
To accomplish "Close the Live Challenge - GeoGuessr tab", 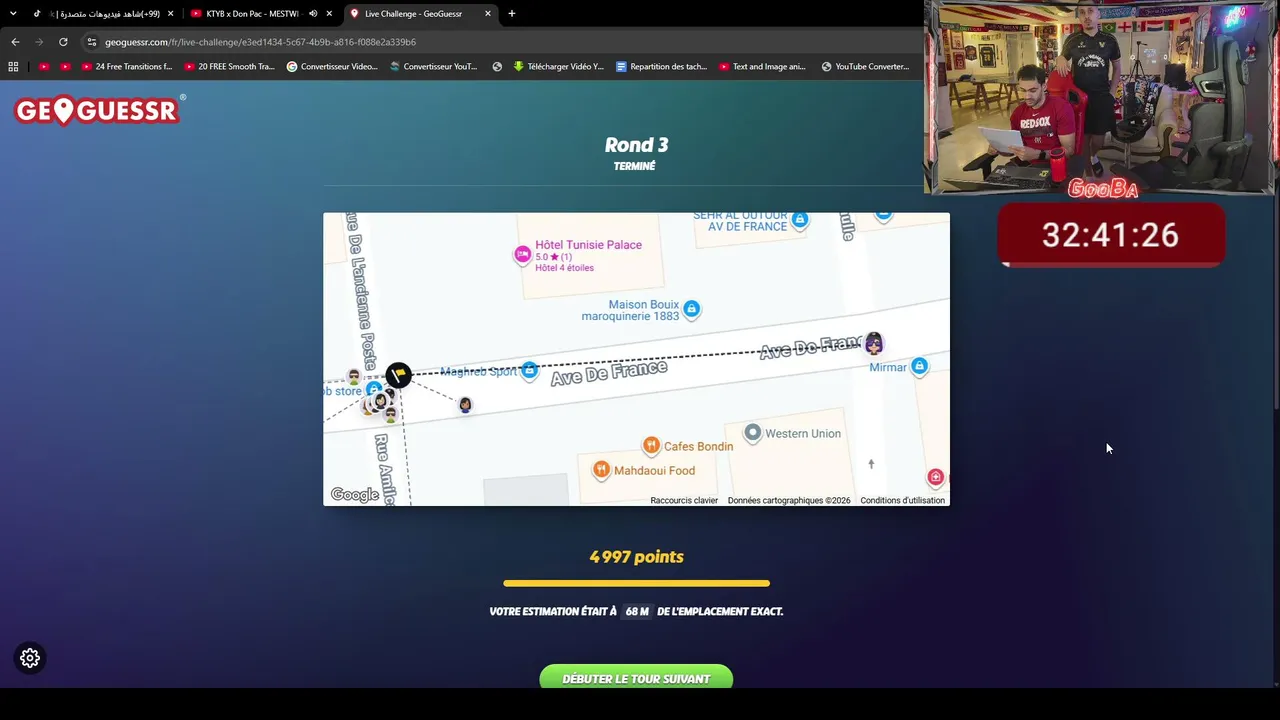I will click(x=488, y=14).
